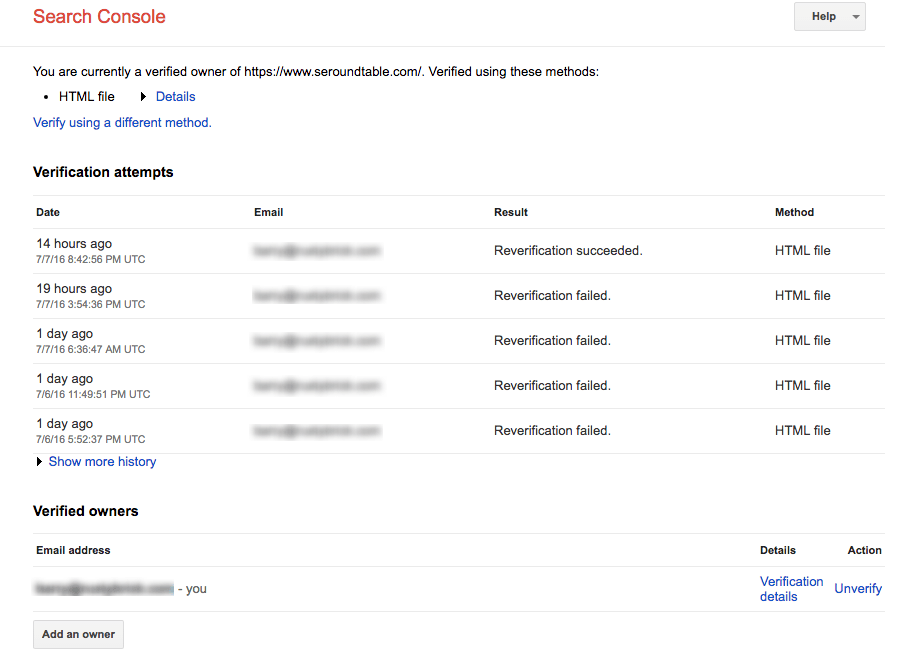Click the Email column header
917x671 pixels.
click(268, 212)
